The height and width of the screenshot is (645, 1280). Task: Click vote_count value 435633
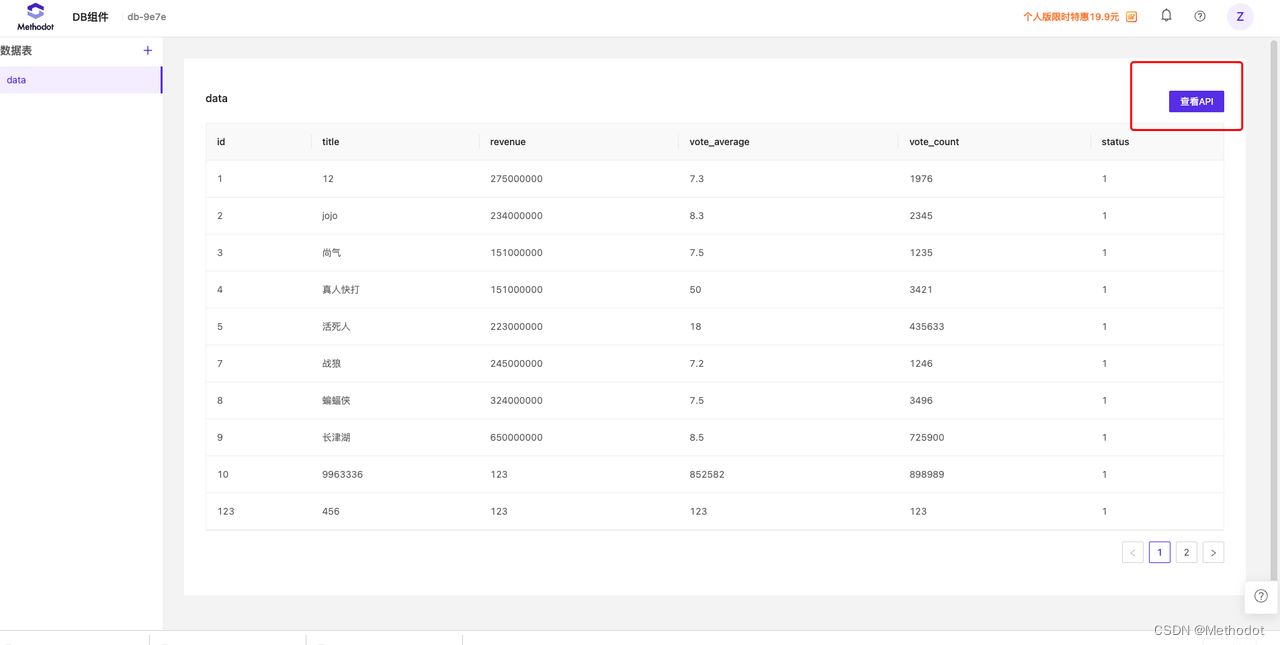click(x=927, y=327)
